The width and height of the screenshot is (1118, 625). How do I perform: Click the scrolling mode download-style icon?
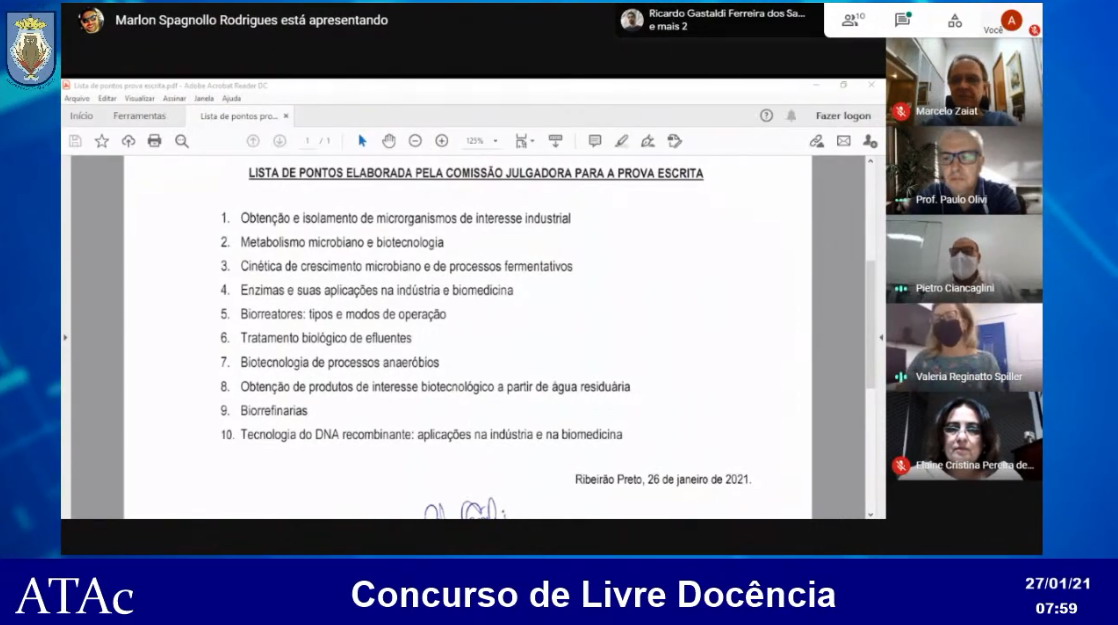(555, 141)
